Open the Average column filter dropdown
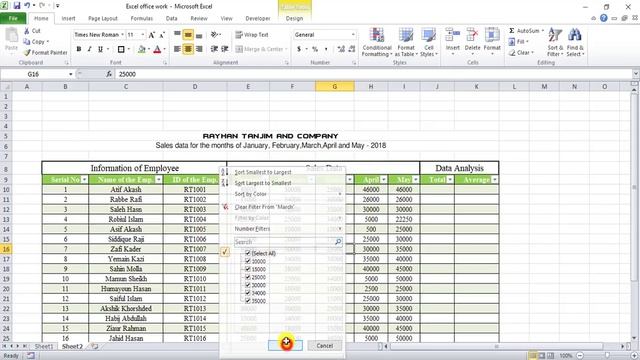640x360 pixels. coord(495,180)
